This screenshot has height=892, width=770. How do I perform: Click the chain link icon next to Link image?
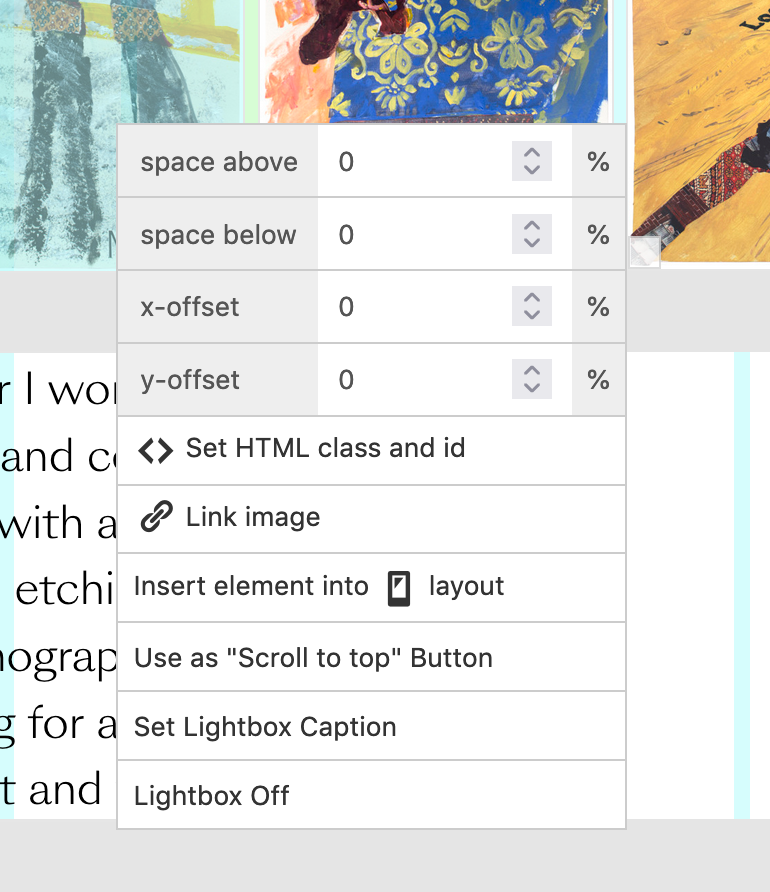(x=157, y=517)
